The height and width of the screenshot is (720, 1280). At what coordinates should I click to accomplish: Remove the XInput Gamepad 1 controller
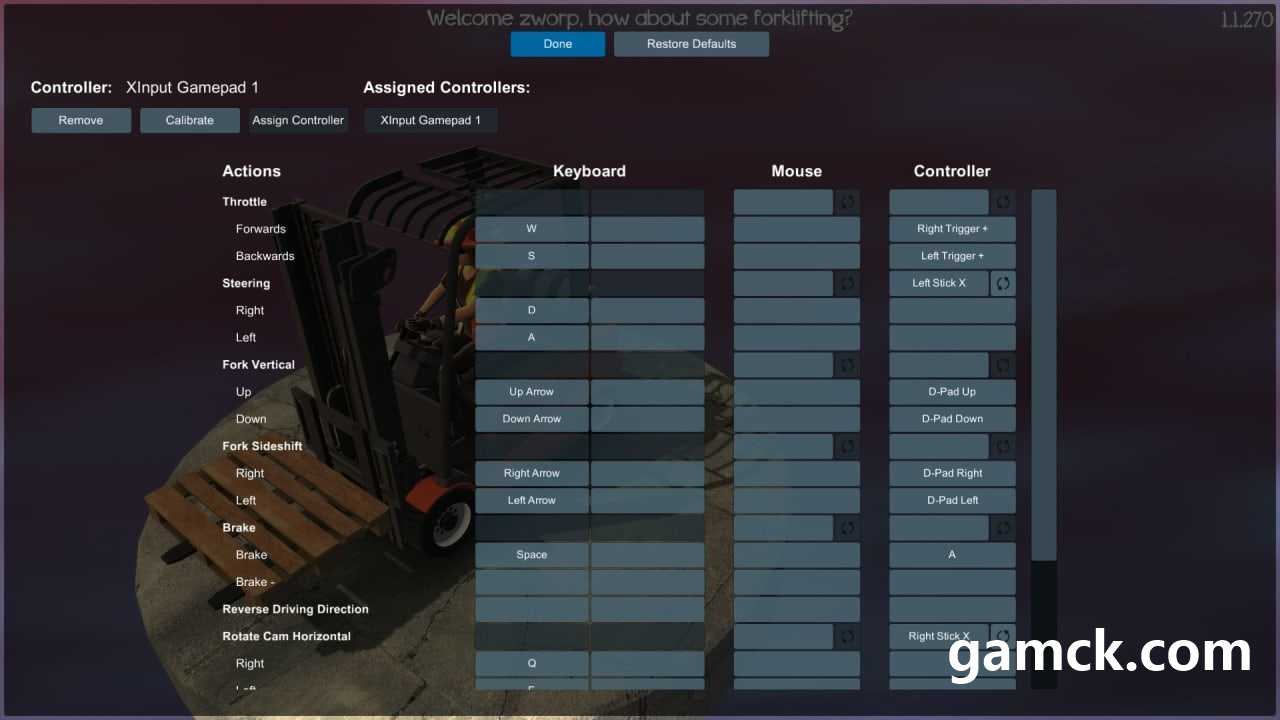81,120
